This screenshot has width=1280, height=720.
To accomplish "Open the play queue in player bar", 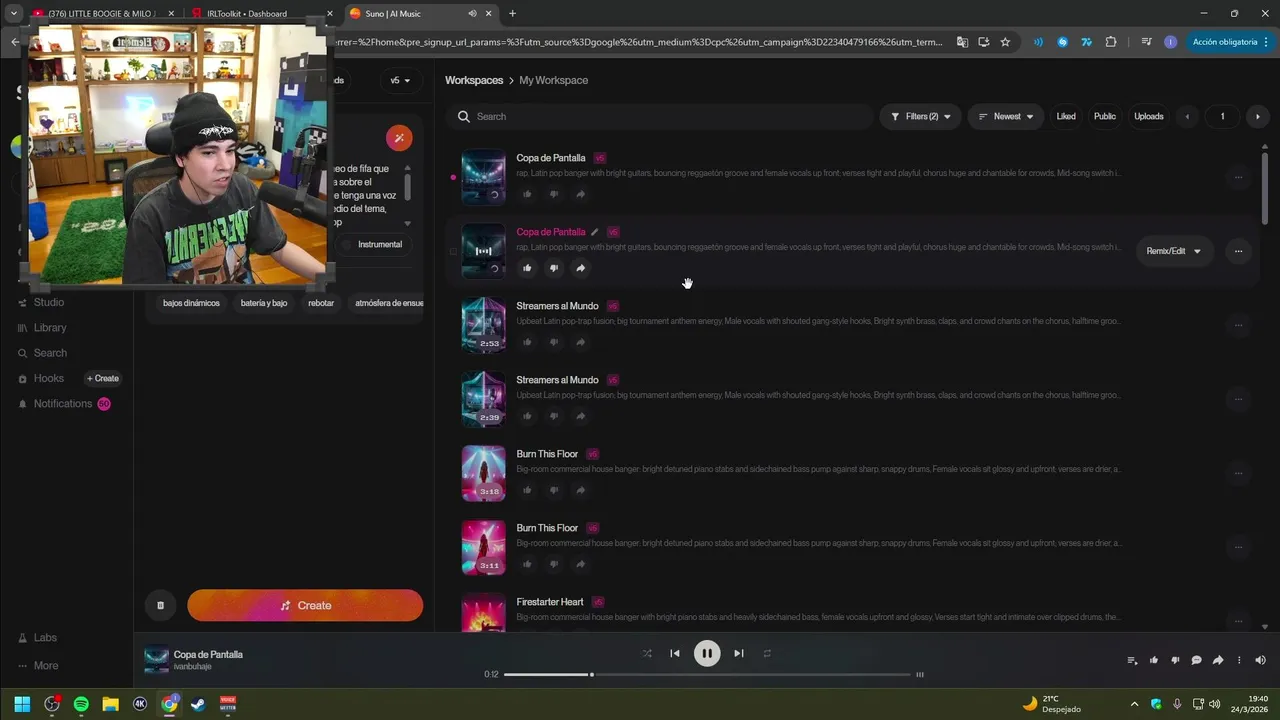I will click(1132, 660).
